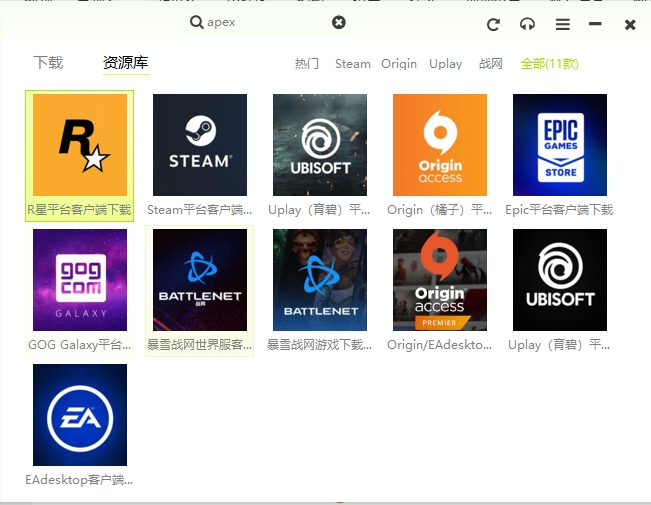Image resolution: width=651 pixels, height=505 pixels.
Task: Open the orange Origin access thumbnail
Action: (x=440, y=145)
